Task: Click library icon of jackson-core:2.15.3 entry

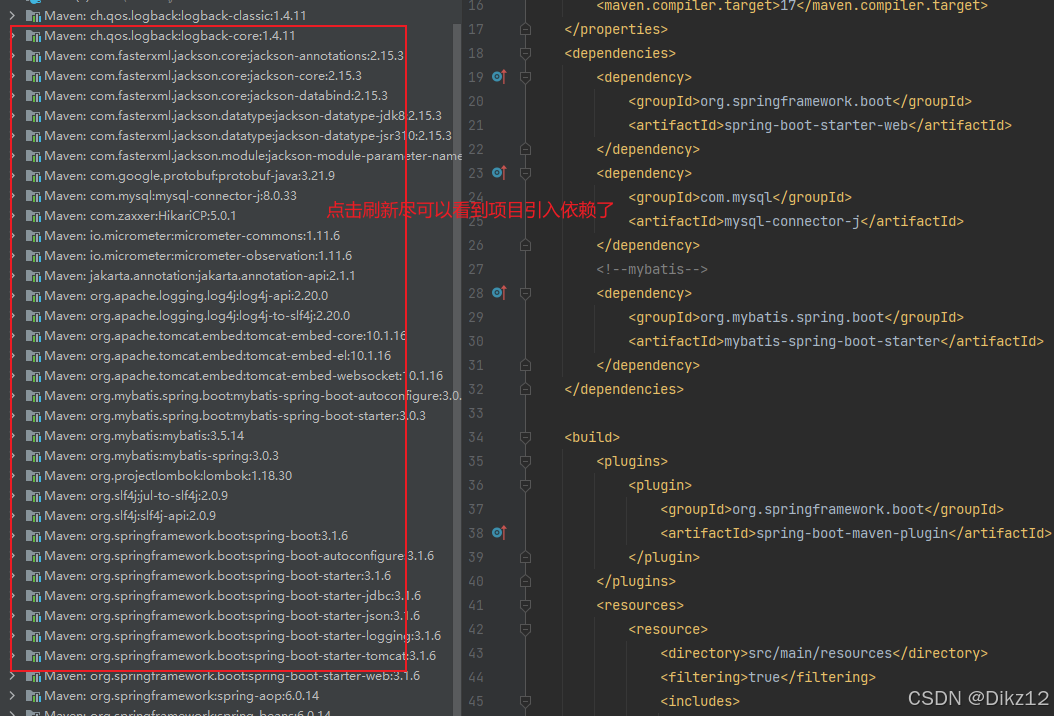Action: click(x=33, y=76)
